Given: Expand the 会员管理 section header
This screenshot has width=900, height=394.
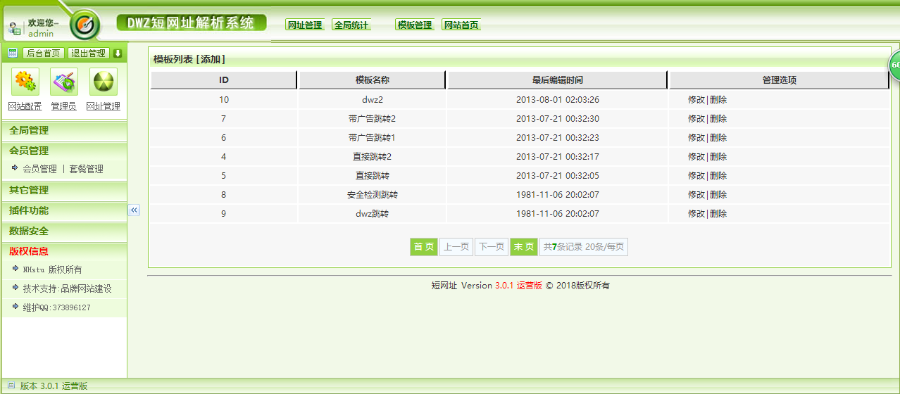Looking at the screenshot, I should point(64,150).
